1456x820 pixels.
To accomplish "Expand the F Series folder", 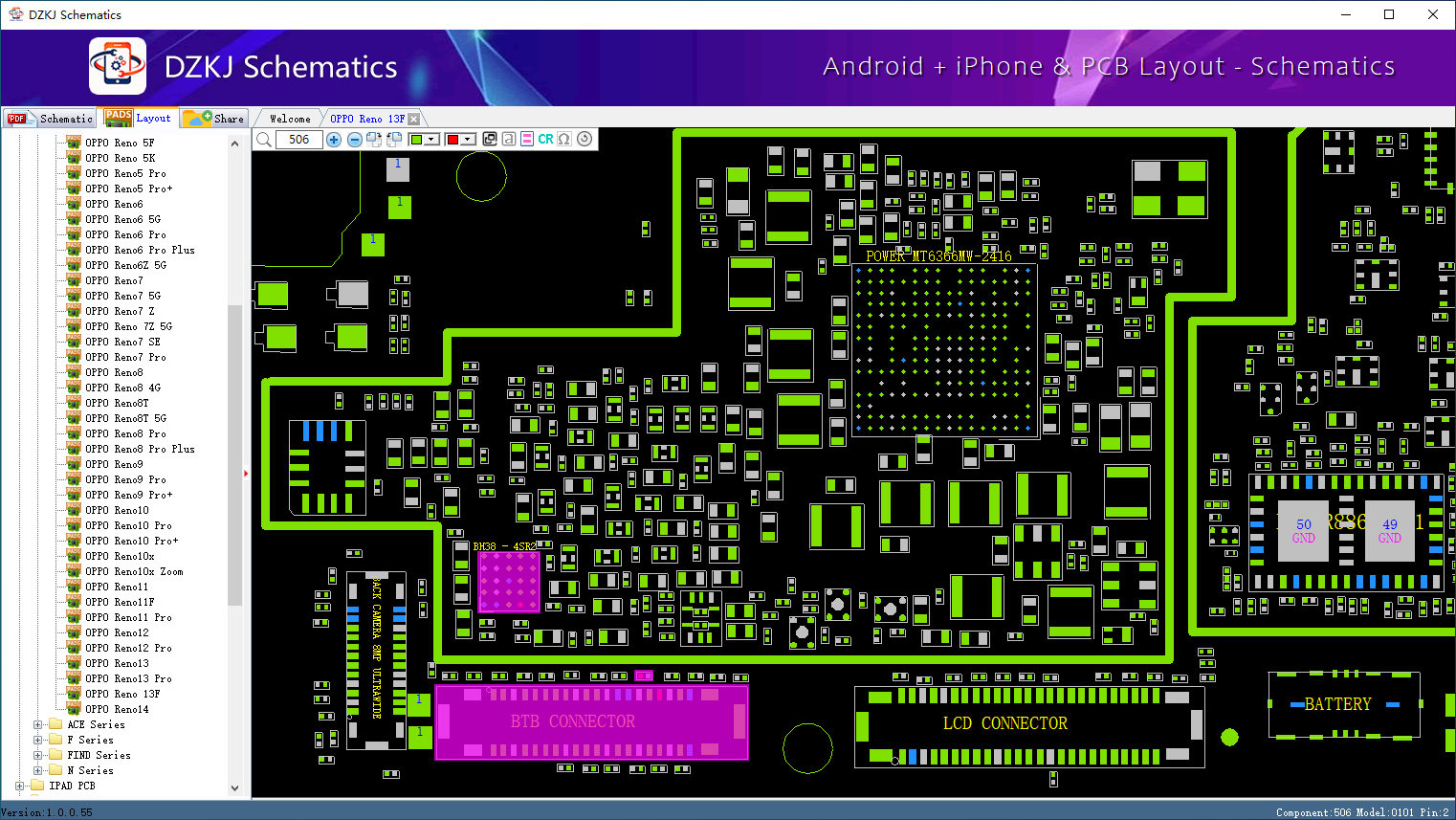I will pos(38,740).
